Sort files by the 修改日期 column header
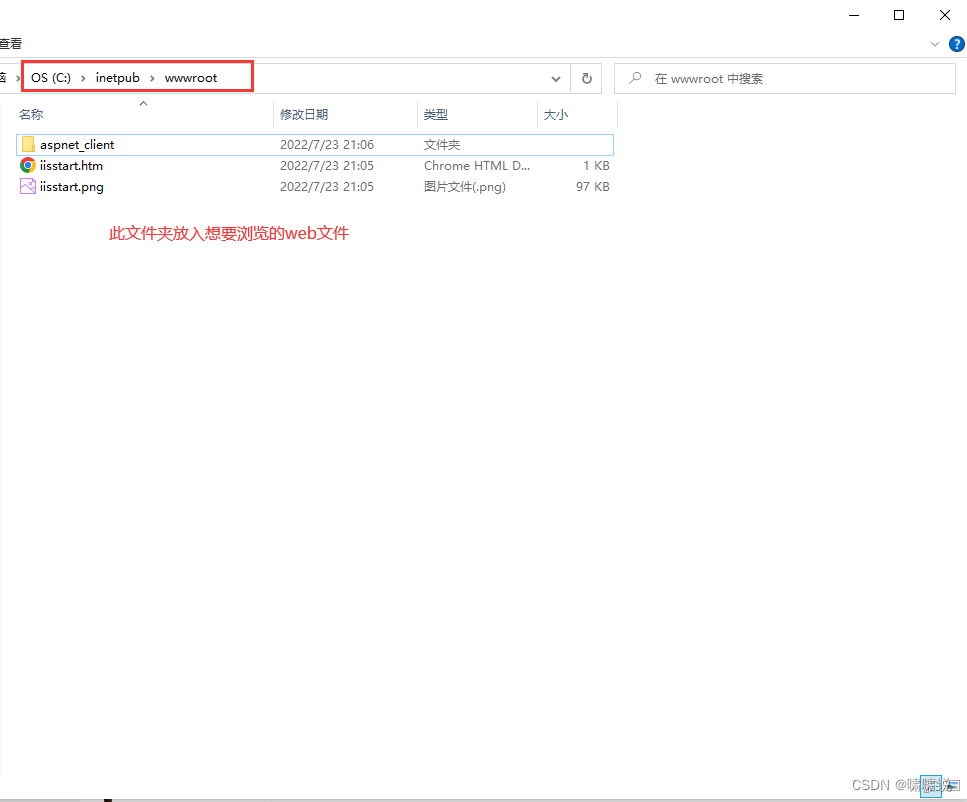Viewport: 967px width, 802px height. (304, 115)
